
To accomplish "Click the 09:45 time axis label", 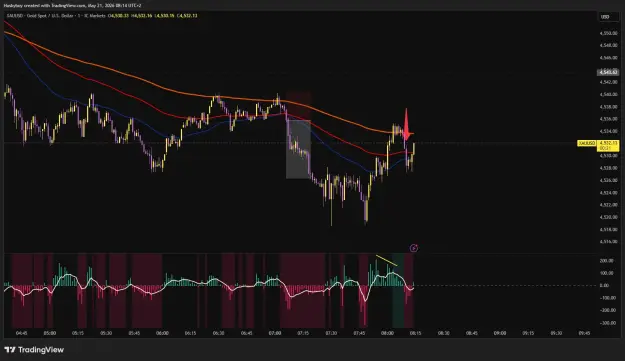I will click(584, 333).
